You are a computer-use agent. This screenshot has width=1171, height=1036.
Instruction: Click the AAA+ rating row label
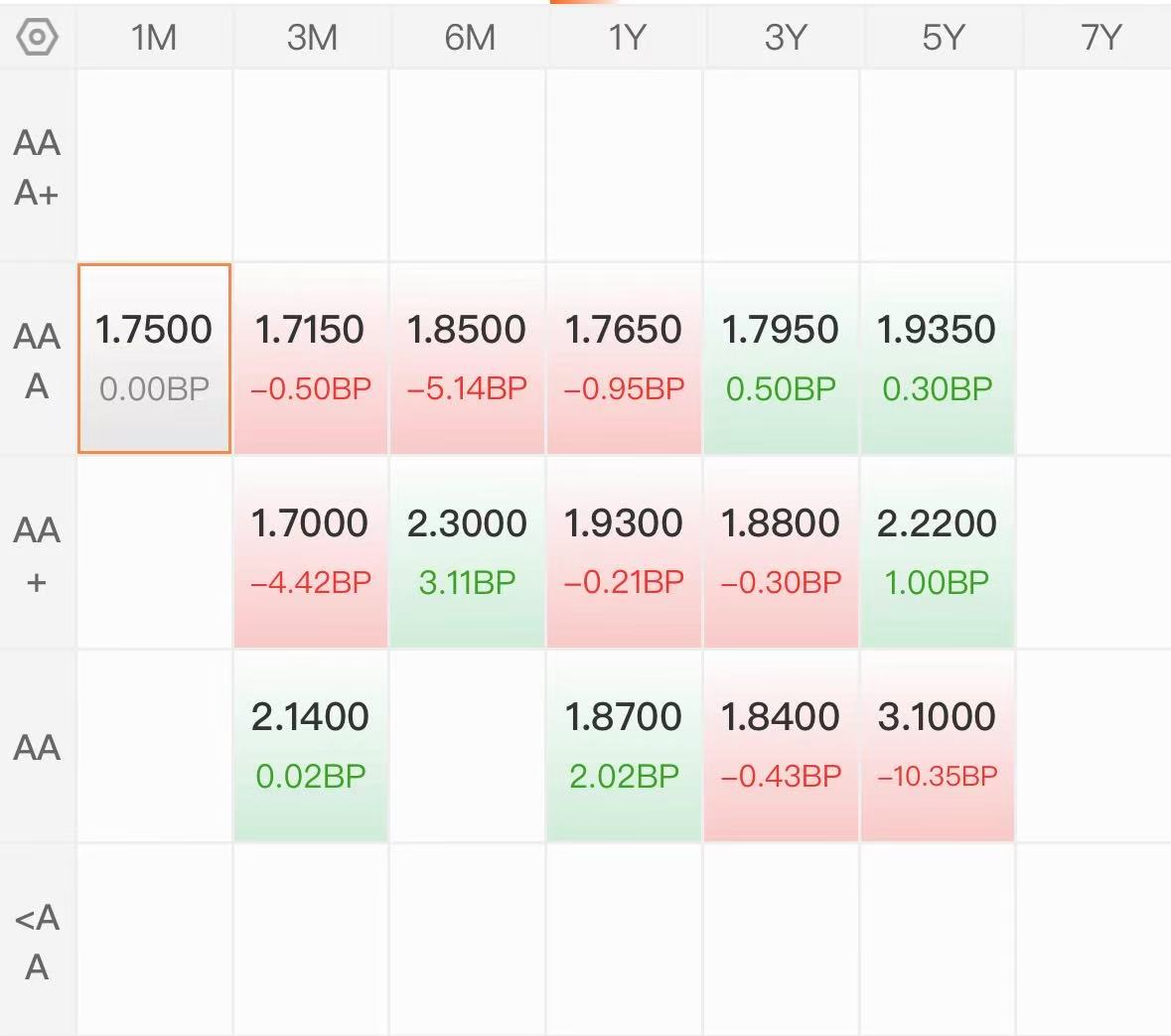point(37,167)
